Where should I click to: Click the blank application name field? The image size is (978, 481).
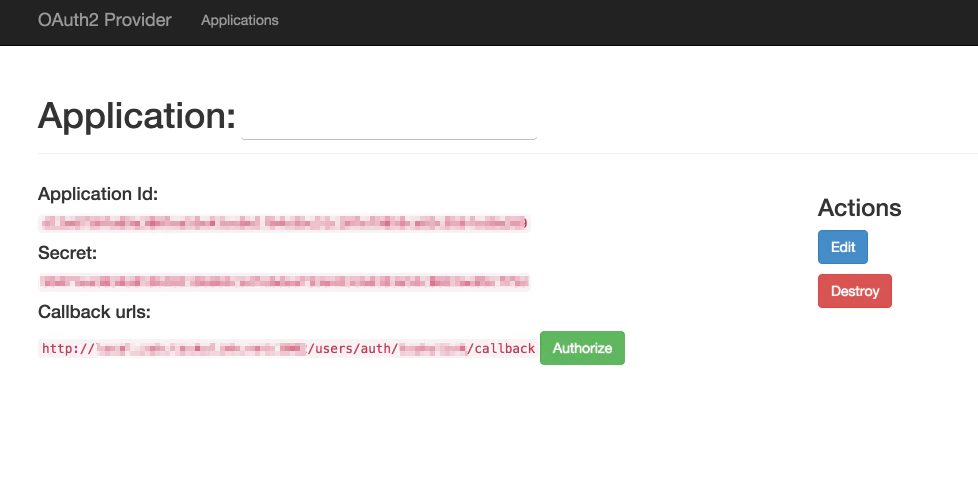[x=389, y=119]
